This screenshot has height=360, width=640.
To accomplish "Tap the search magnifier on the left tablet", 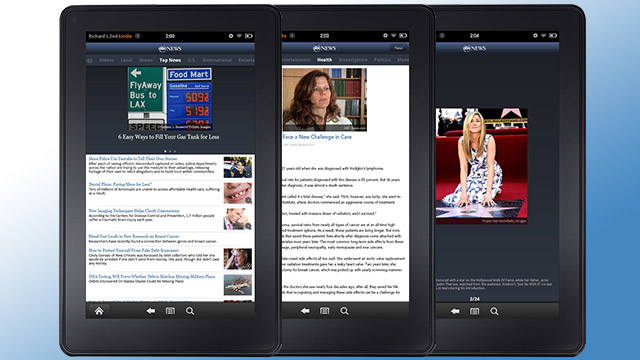I will point(190,311).
